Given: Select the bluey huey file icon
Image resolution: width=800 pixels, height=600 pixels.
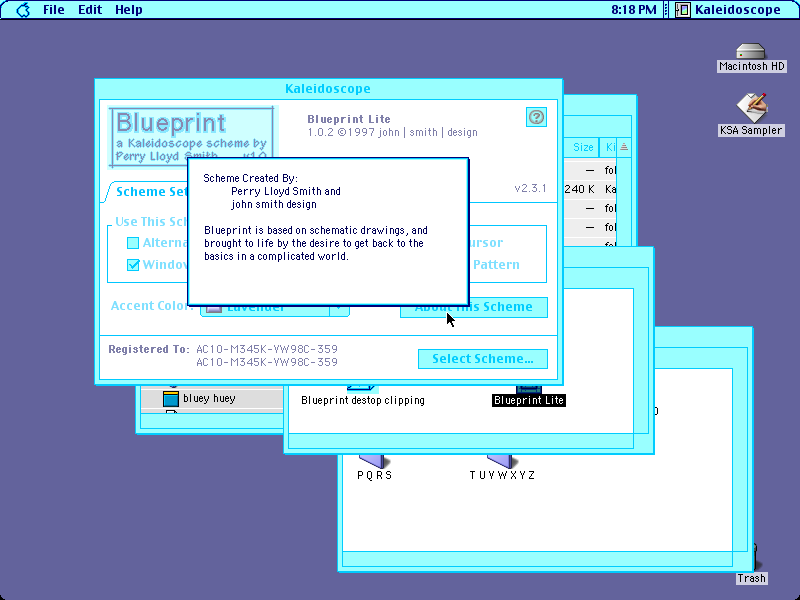Looking at the screenshot, I should pyautogui.click(x=171, y=398).
